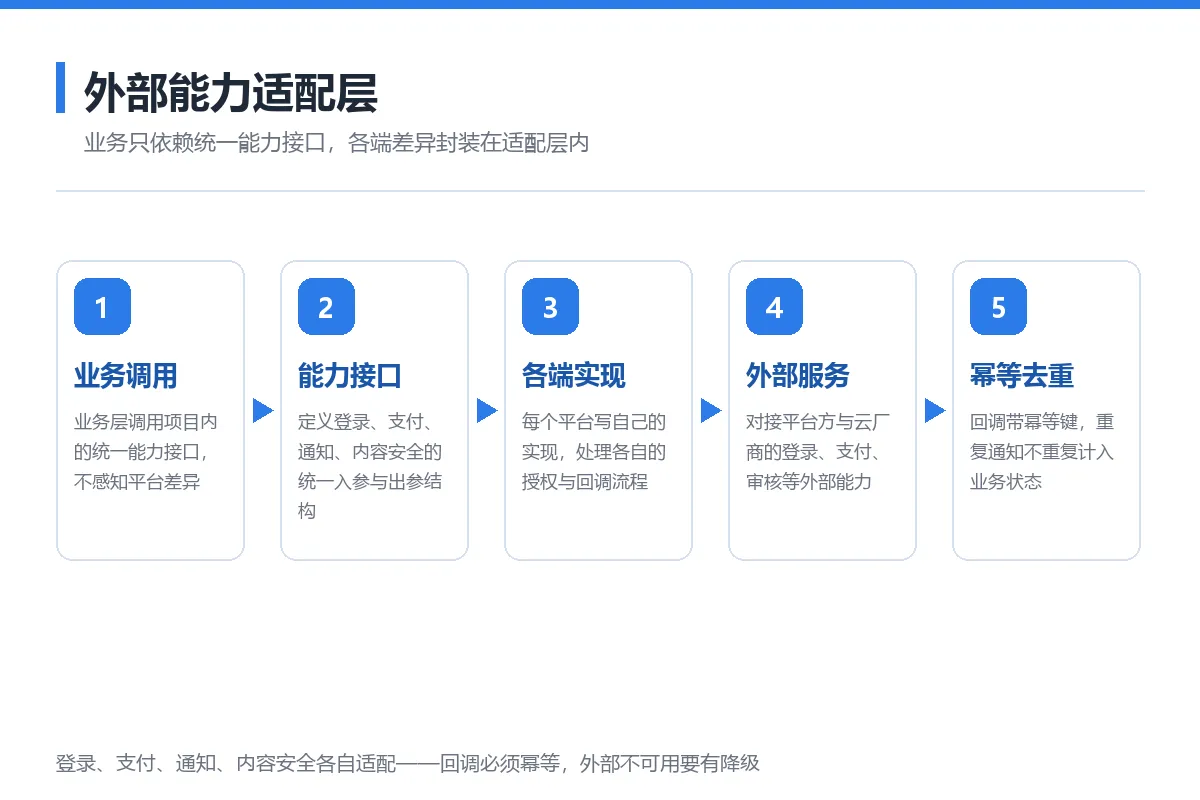The image size is (1200, 800).
Task: Select the heading 幂等去重
Action: point(1022,376)
